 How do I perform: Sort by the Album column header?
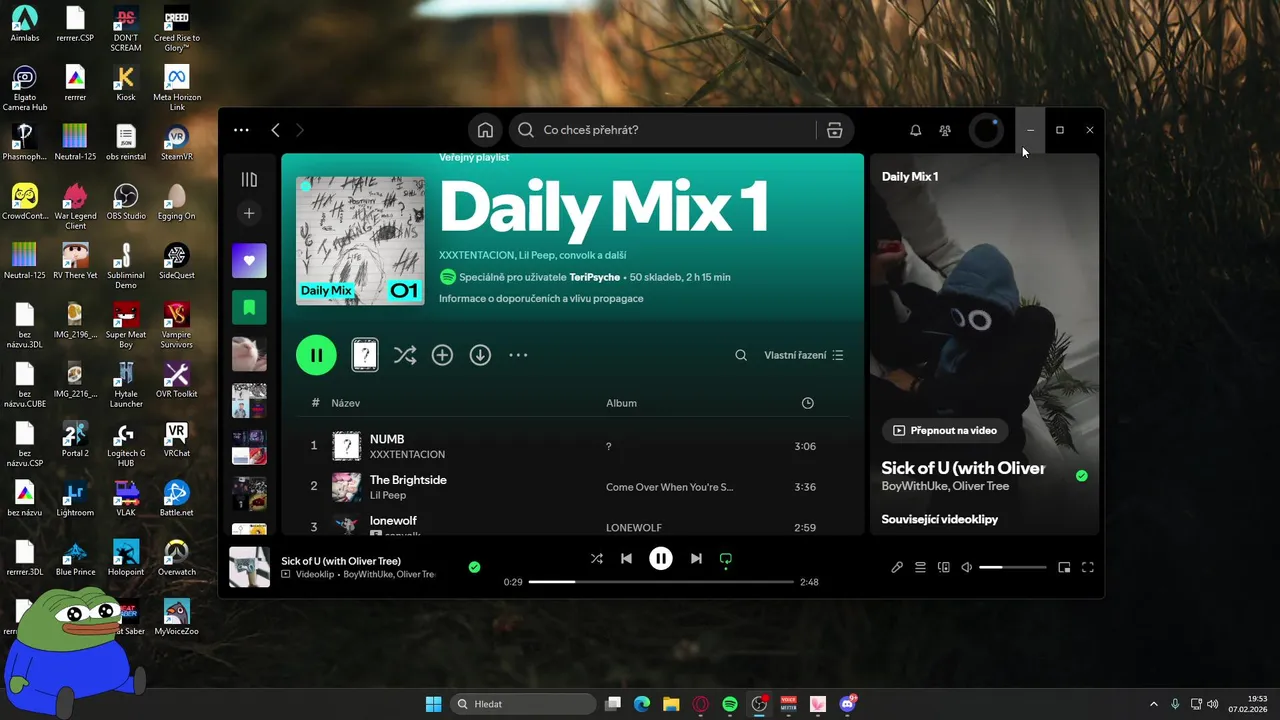621,403
